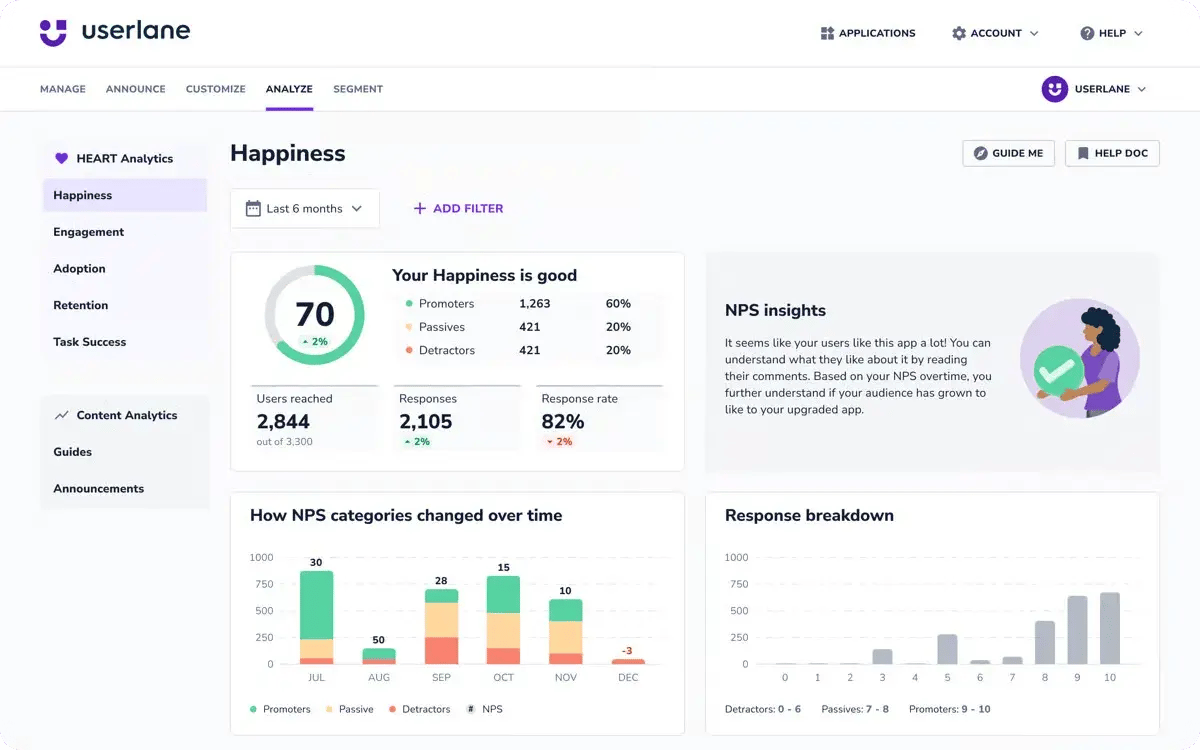The width and height of the screenshot is (1200, 750).
Task: Click the Users reached value 2,844
Action: point(283,421)
